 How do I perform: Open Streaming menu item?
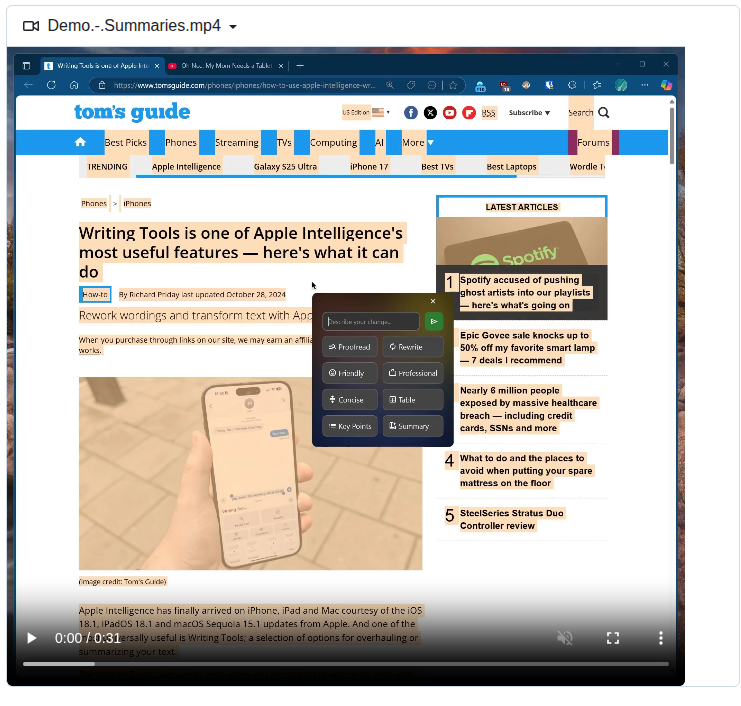[237, 142]
